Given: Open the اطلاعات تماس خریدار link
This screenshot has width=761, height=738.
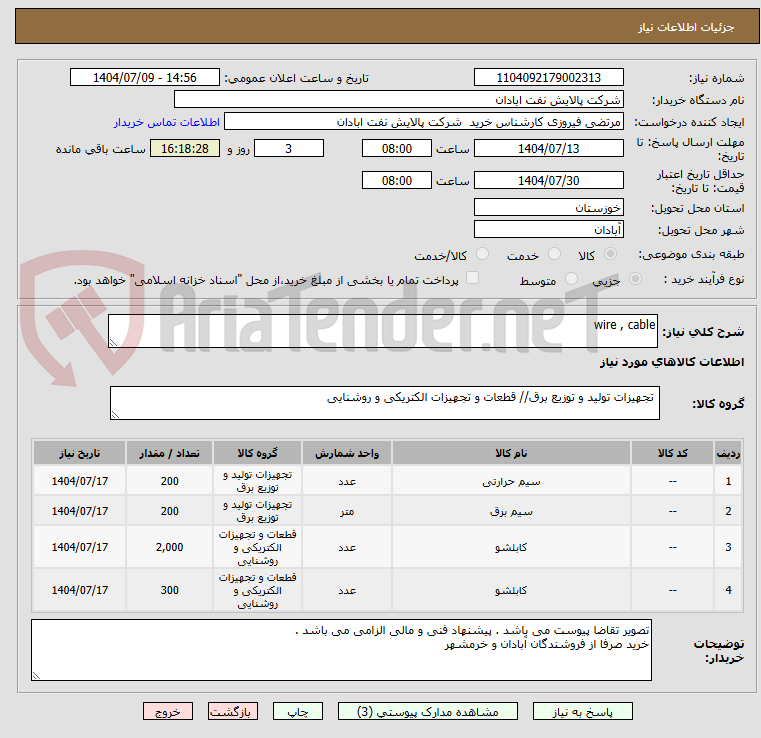Looking at the screenshot, I should tap(167, 122).
